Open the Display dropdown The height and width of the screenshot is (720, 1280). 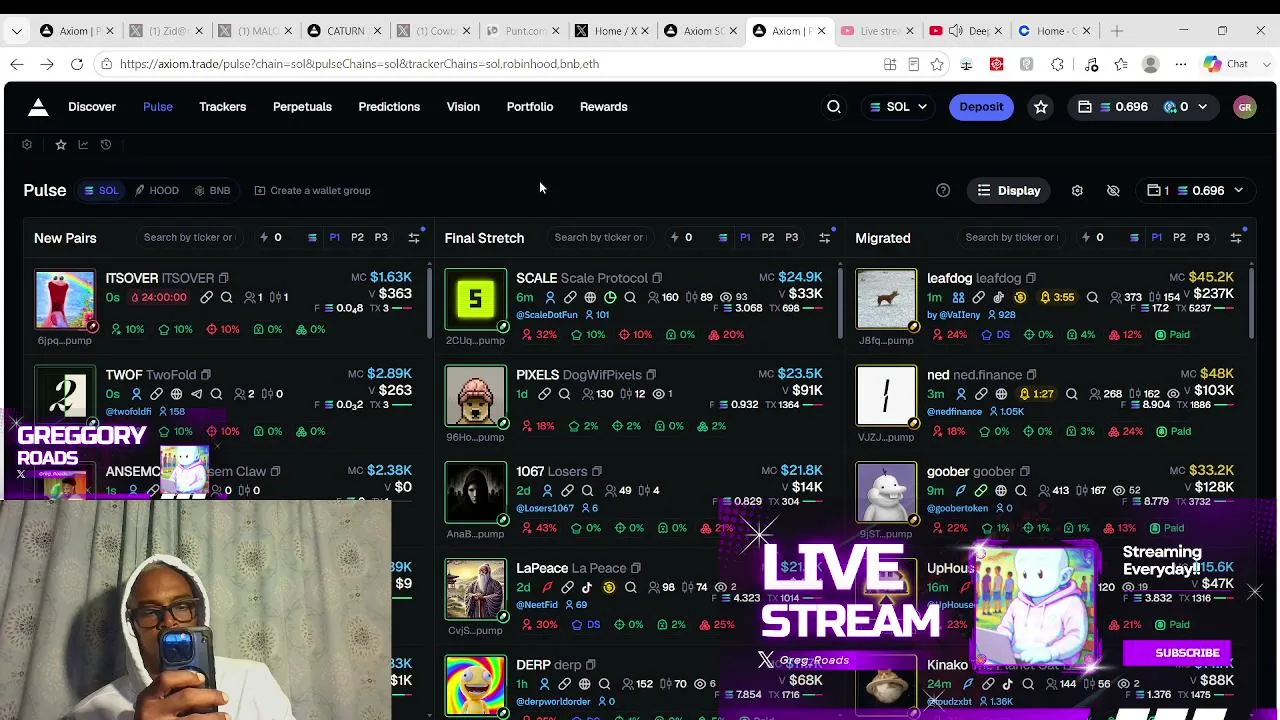point(1009,190)
